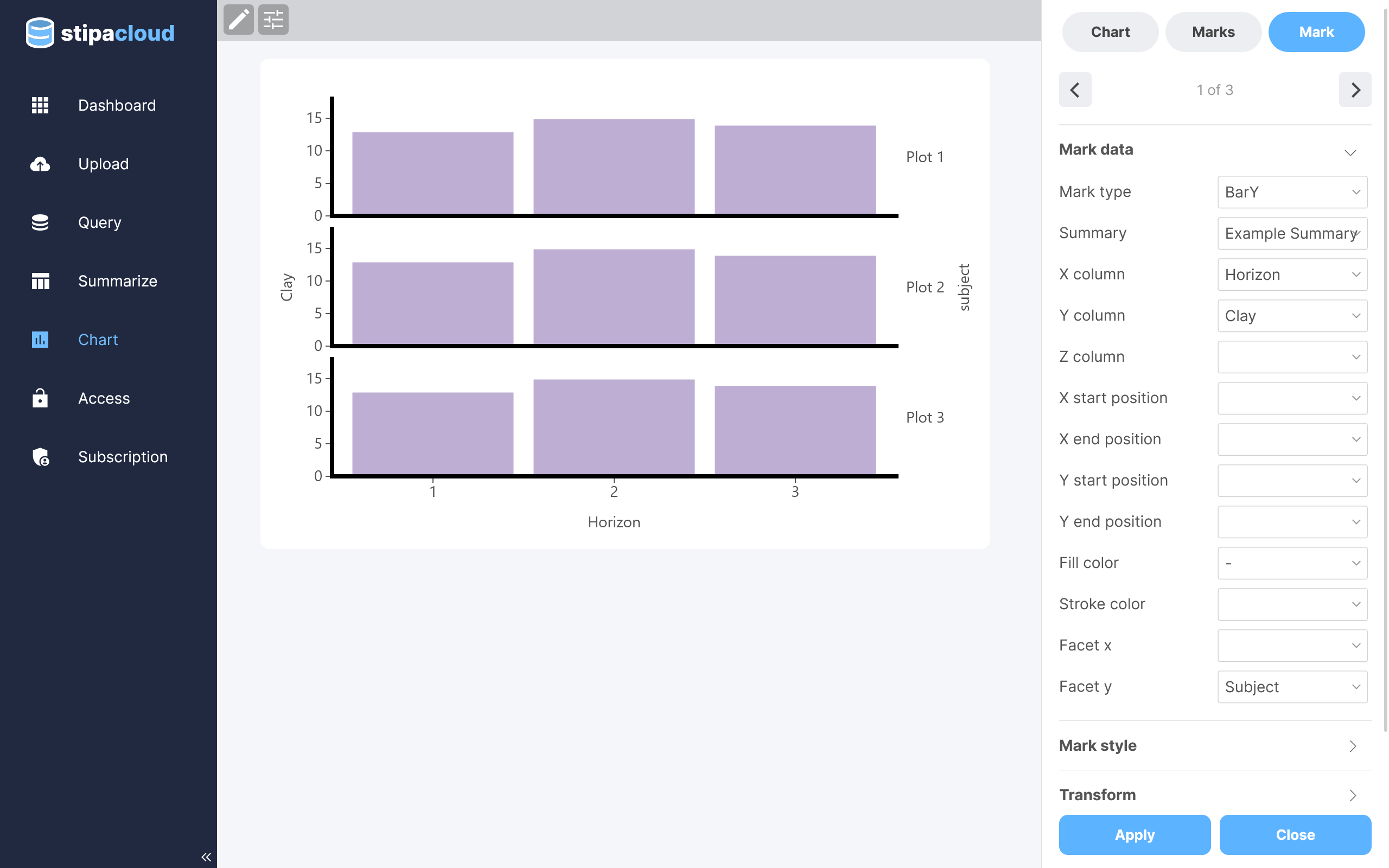Screen dimensions: 1389x868
Task: Go to the next mark arrow
Action: click(x=1355, y=90)
